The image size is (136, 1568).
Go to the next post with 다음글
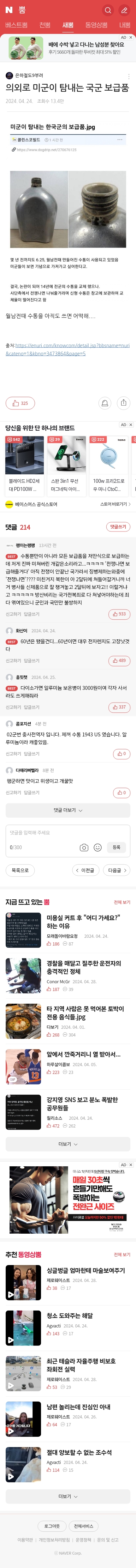117,870
